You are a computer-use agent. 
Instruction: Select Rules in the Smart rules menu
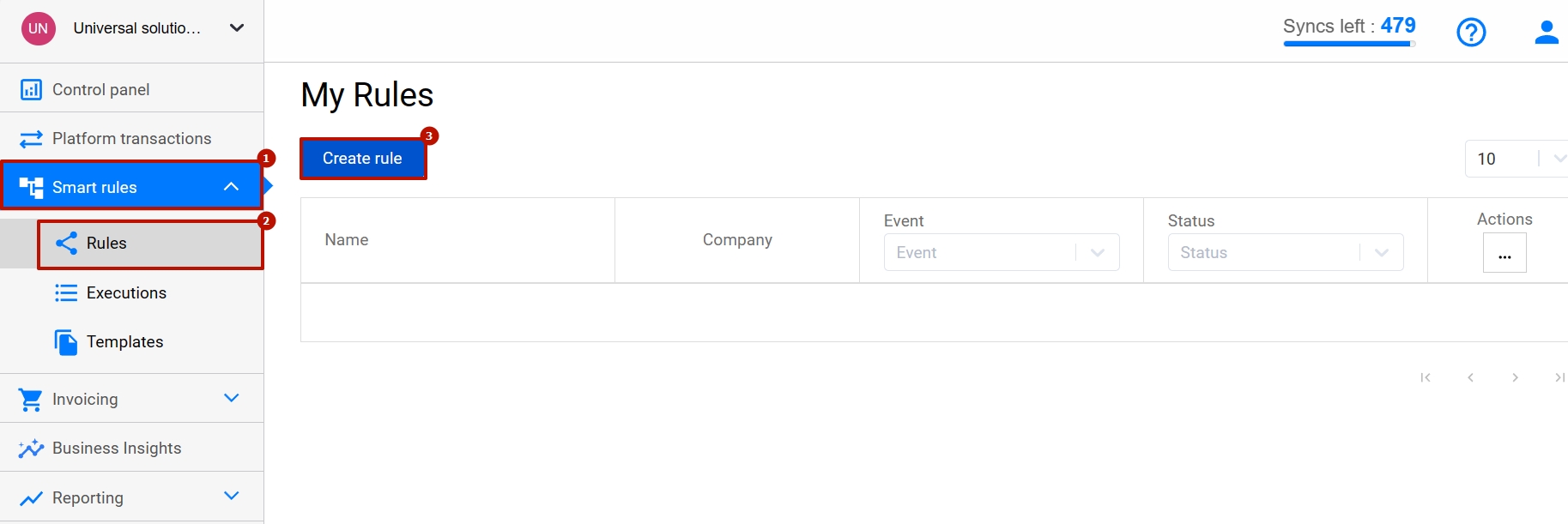click(x=106, y=243)
